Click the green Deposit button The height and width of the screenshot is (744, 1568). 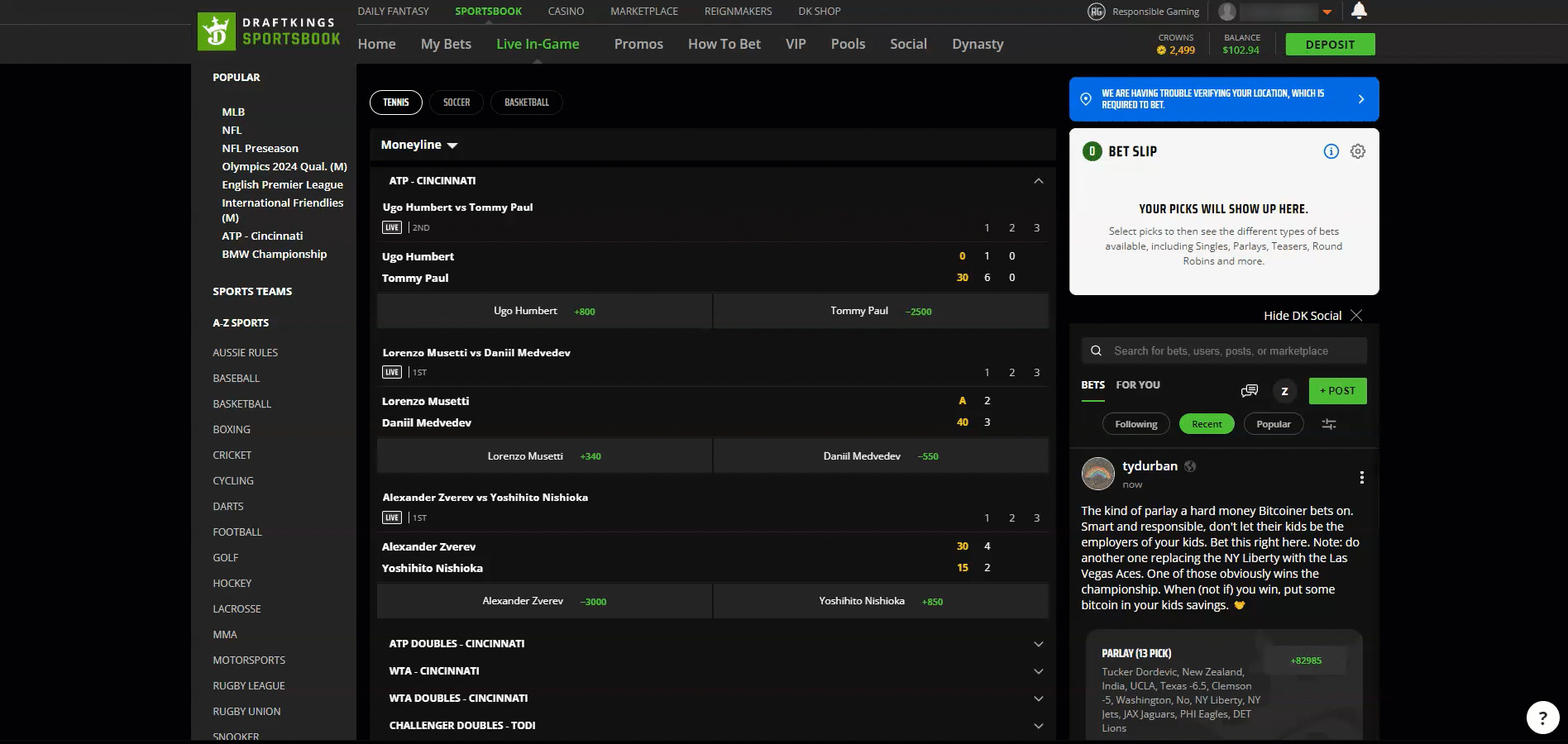click(x=1330, y=45)
